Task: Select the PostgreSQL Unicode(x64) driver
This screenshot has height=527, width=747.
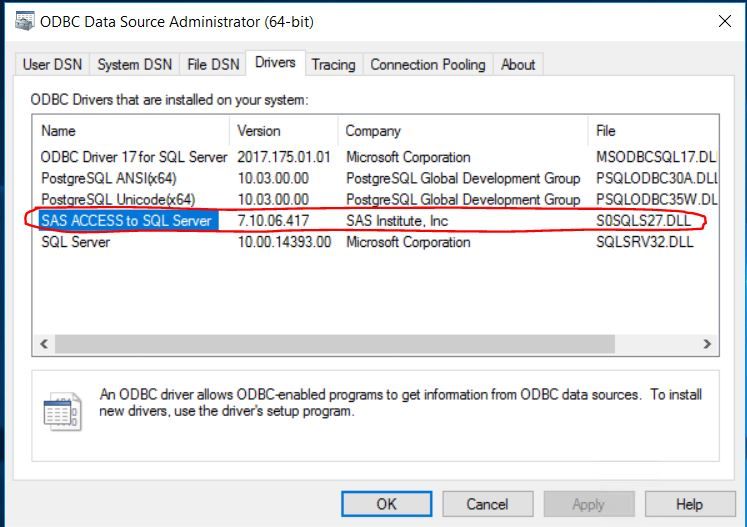Action: [118, 199]
